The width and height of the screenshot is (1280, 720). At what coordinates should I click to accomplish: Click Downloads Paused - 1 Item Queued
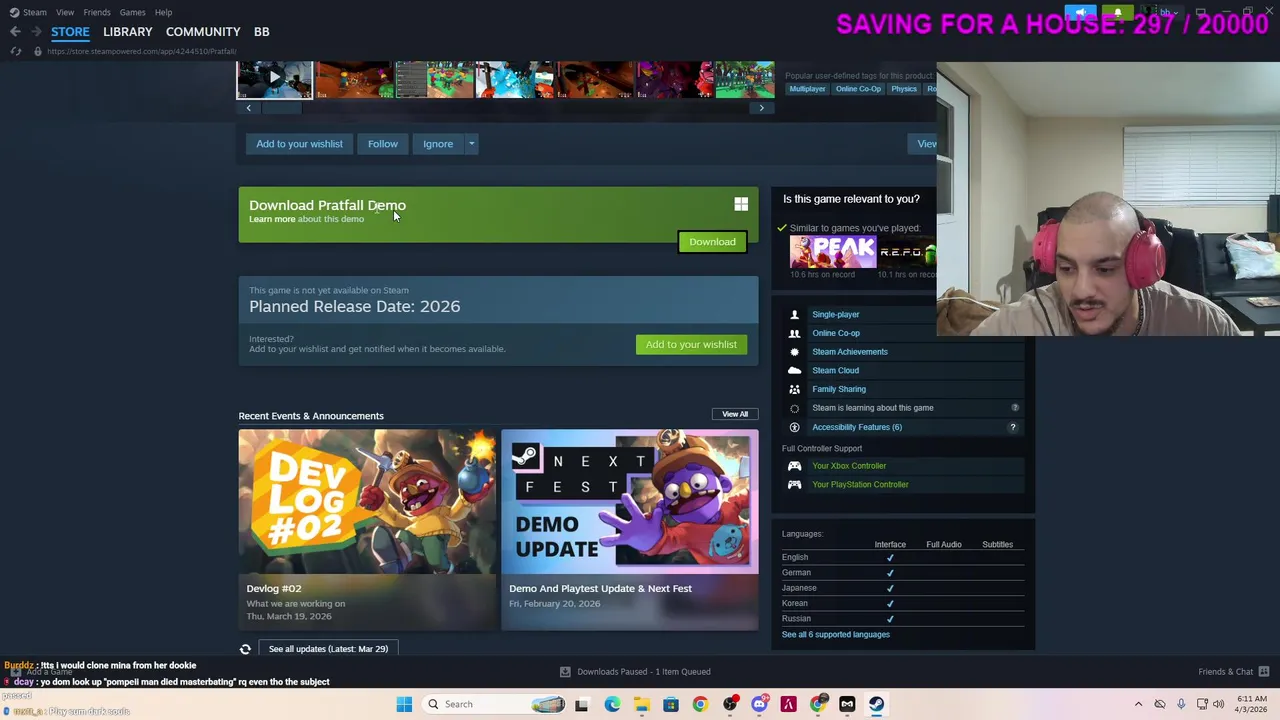coord(644,672)
